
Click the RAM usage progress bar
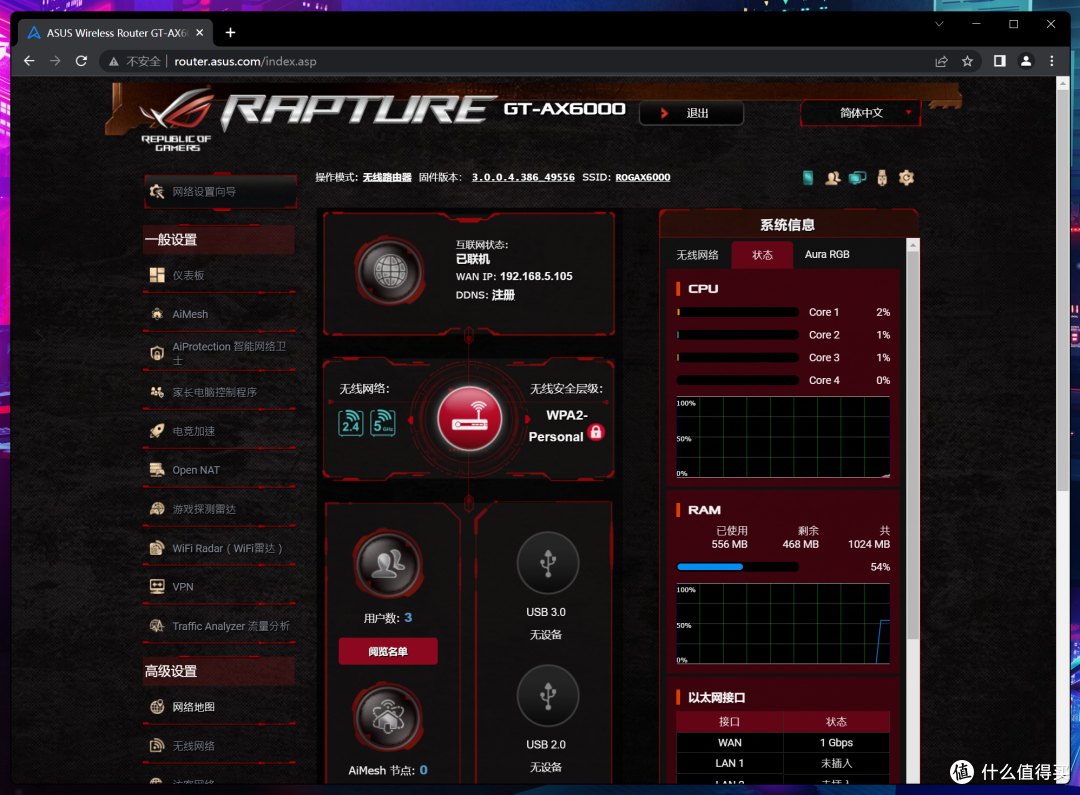click(x=737, y=567)
